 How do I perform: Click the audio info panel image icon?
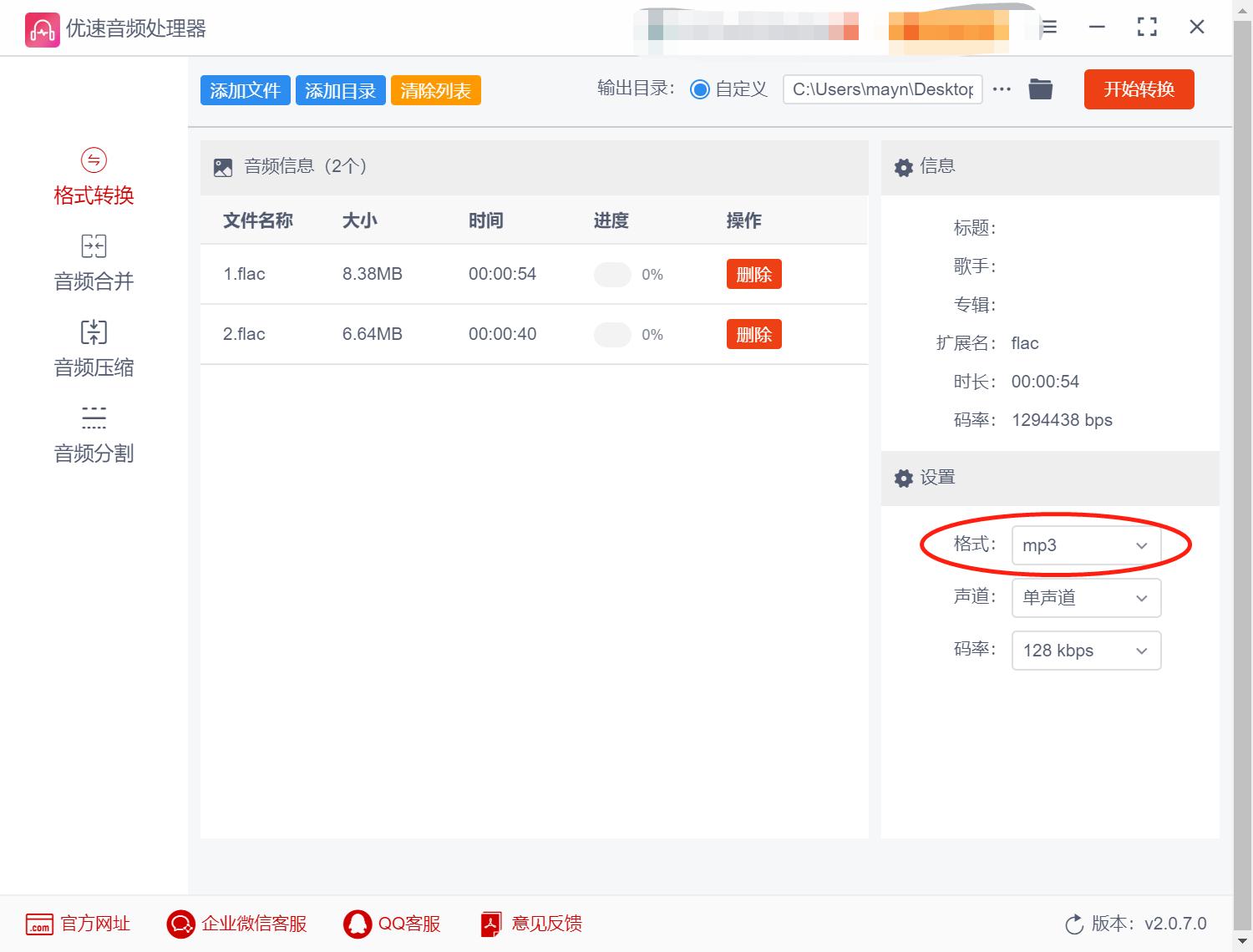pyautogui.click(x=222, y=166)
